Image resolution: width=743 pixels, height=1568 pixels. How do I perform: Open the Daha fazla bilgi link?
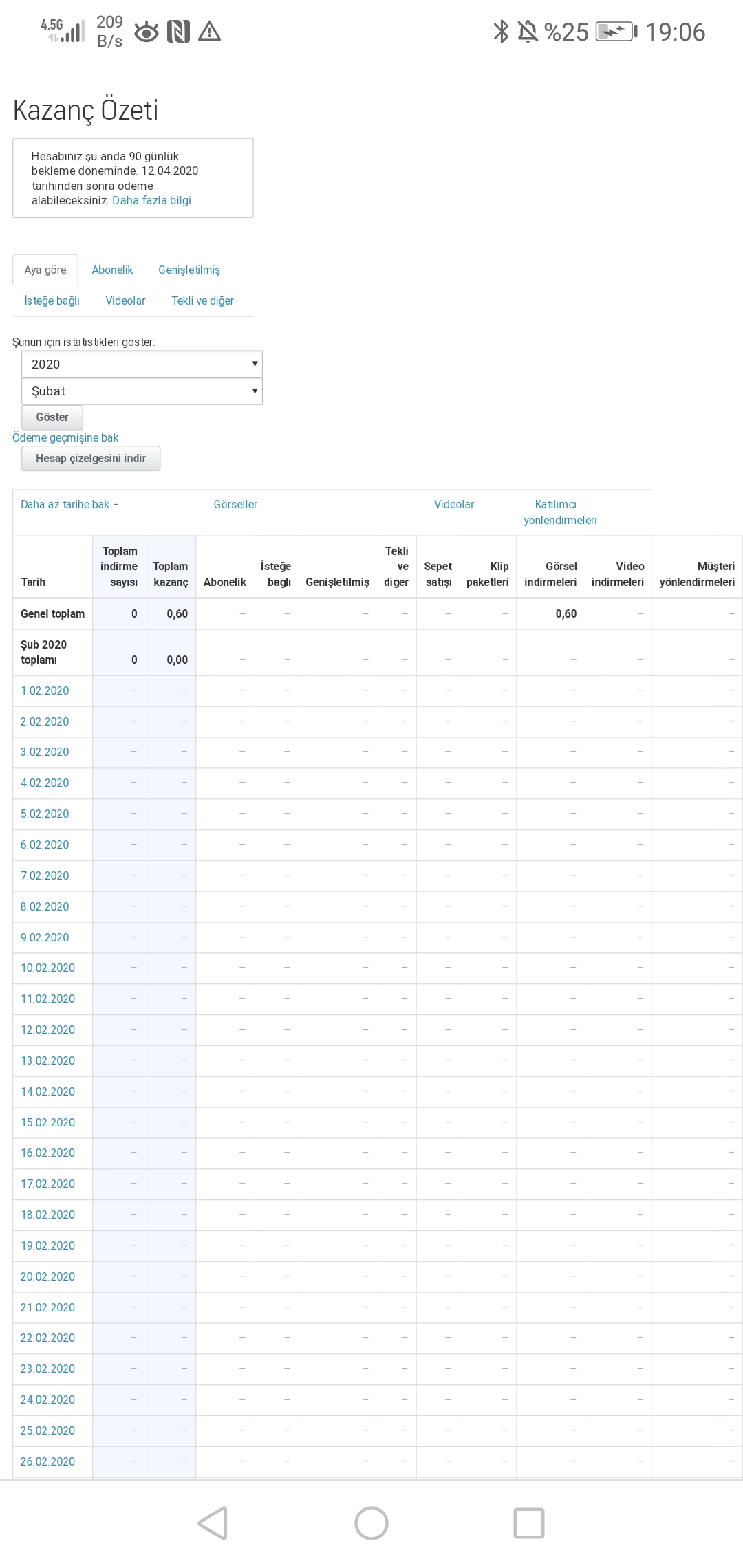(x=153, y=200)
